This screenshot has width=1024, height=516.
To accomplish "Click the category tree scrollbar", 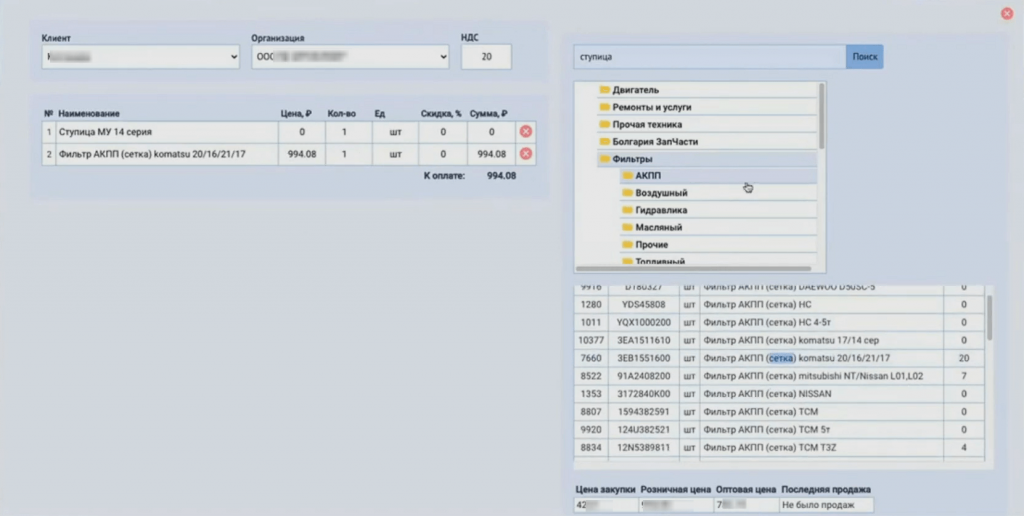I will [822, 115].
